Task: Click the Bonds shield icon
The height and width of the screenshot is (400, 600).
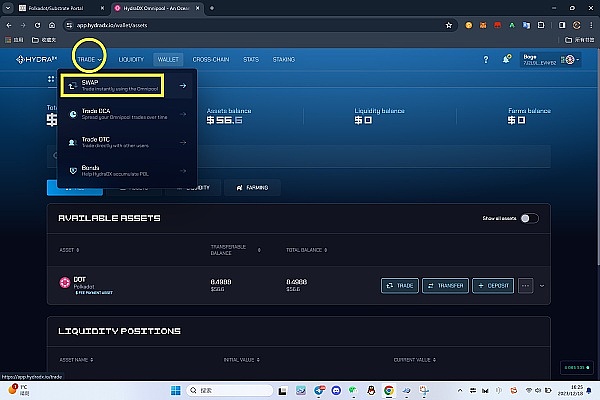Action: (73, 170)
